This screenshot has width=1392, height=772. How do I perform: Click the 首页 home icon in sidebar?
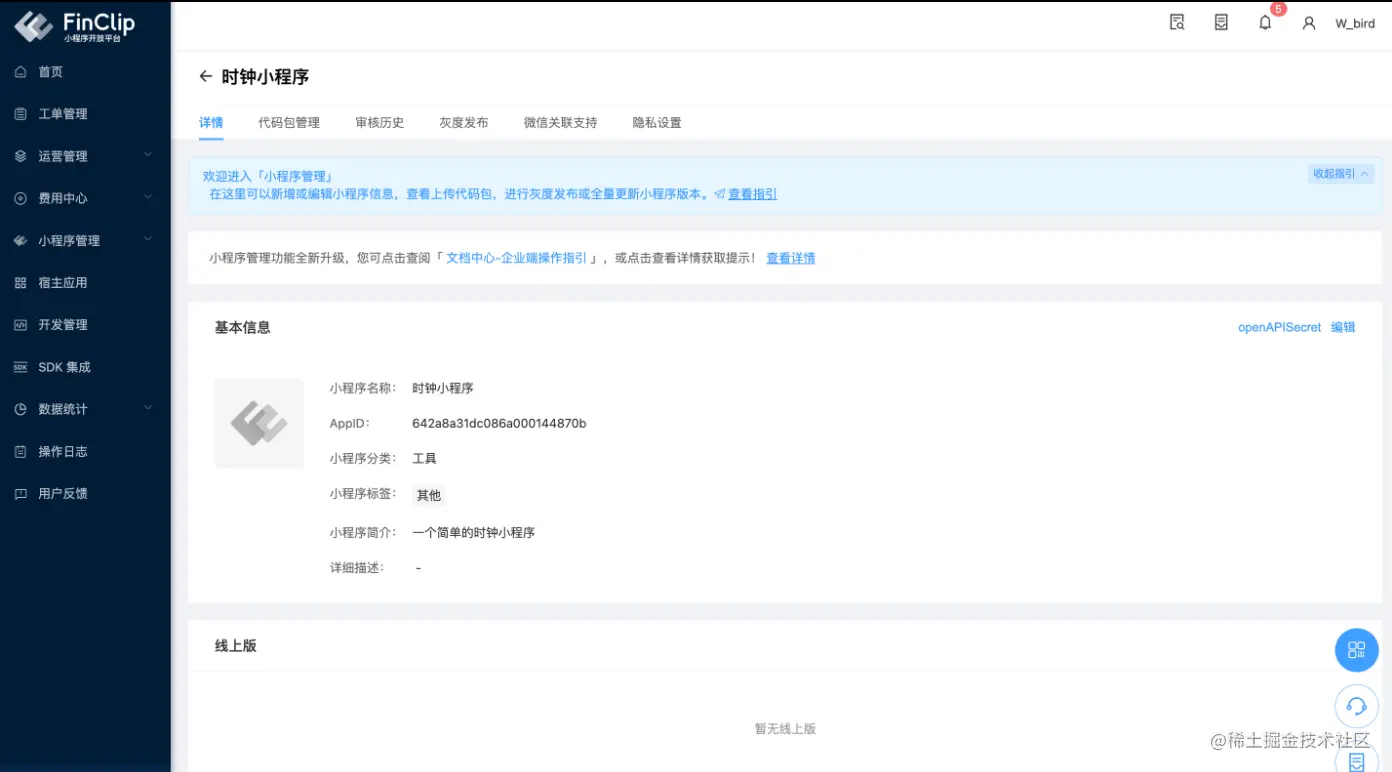pos(21,72)
